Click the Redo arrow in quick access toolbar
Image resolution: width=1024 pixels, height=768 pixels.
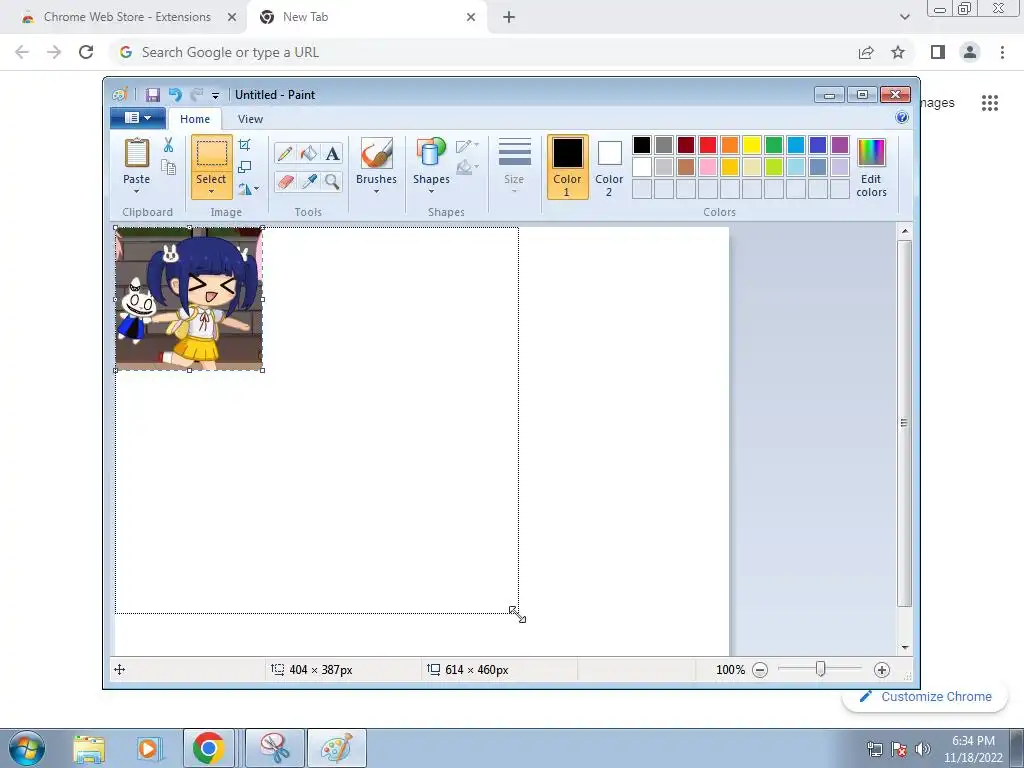coord(197,95)
